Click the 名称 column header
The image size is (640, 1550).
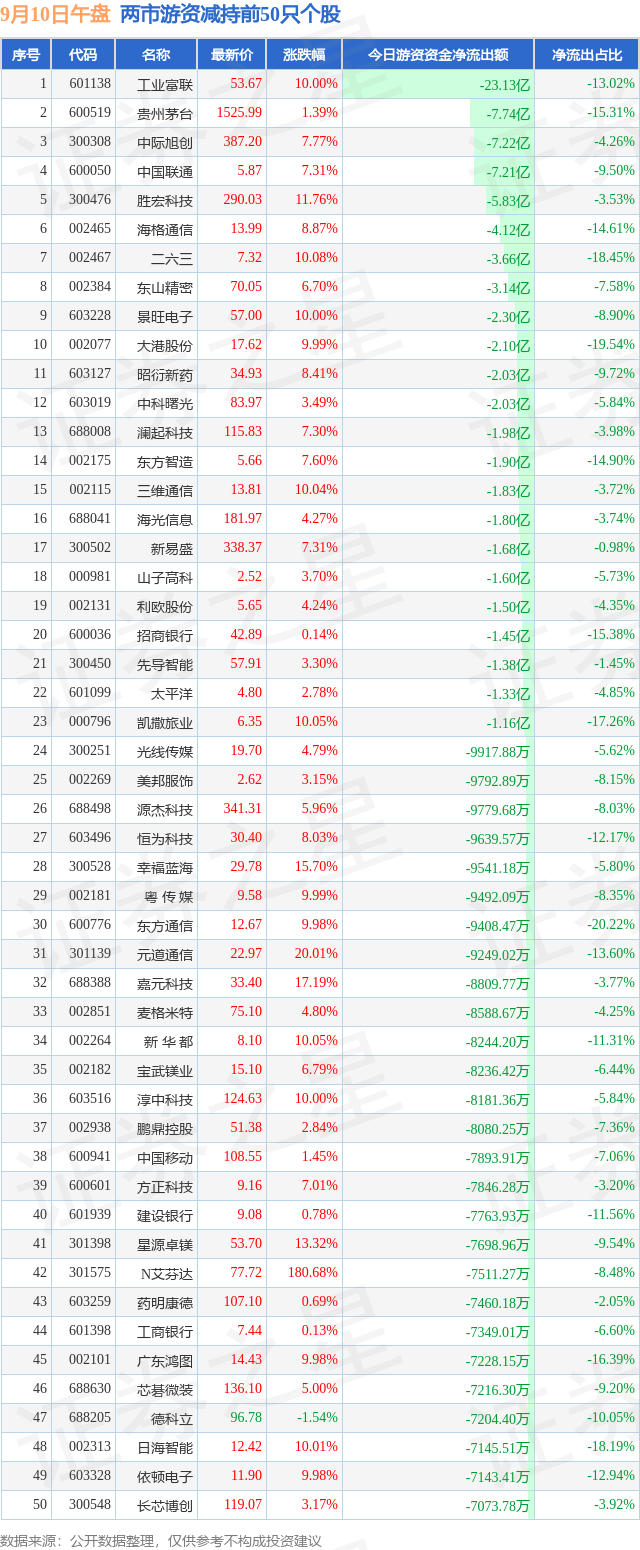[x=156, y=55]
